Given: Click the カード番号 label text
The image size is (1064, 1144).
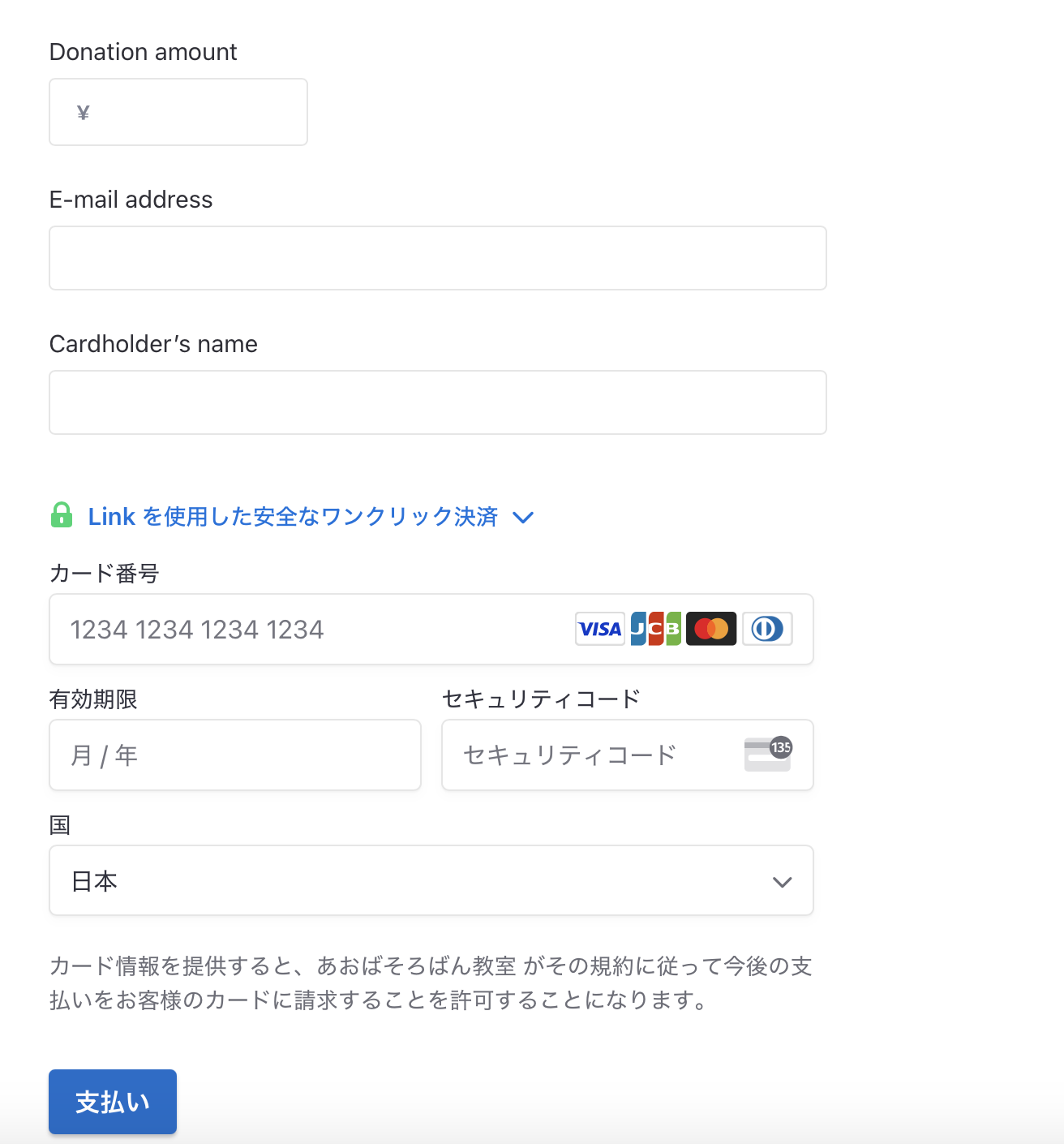Looking at the screenshot, I should (104, 574).
